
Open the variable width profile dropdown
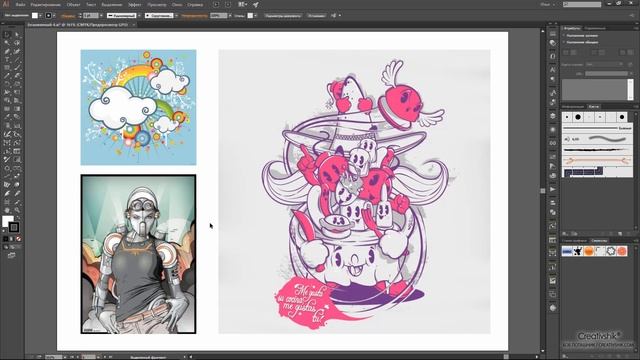click(139, 16)
